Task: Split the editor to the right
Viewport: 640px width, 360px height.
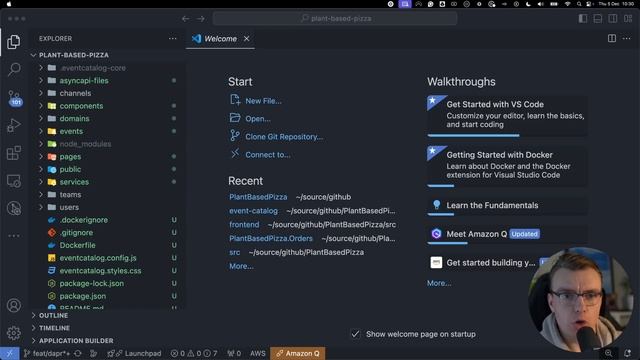Action: 612,38
